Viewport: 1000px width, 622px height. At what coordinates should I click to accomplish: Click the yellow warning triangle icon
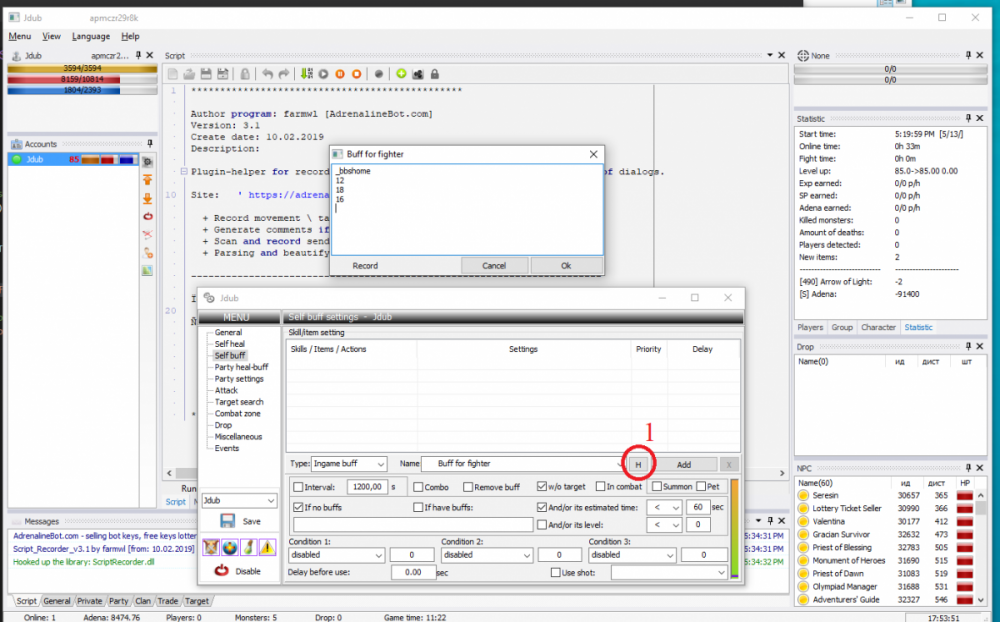[267, 547]
